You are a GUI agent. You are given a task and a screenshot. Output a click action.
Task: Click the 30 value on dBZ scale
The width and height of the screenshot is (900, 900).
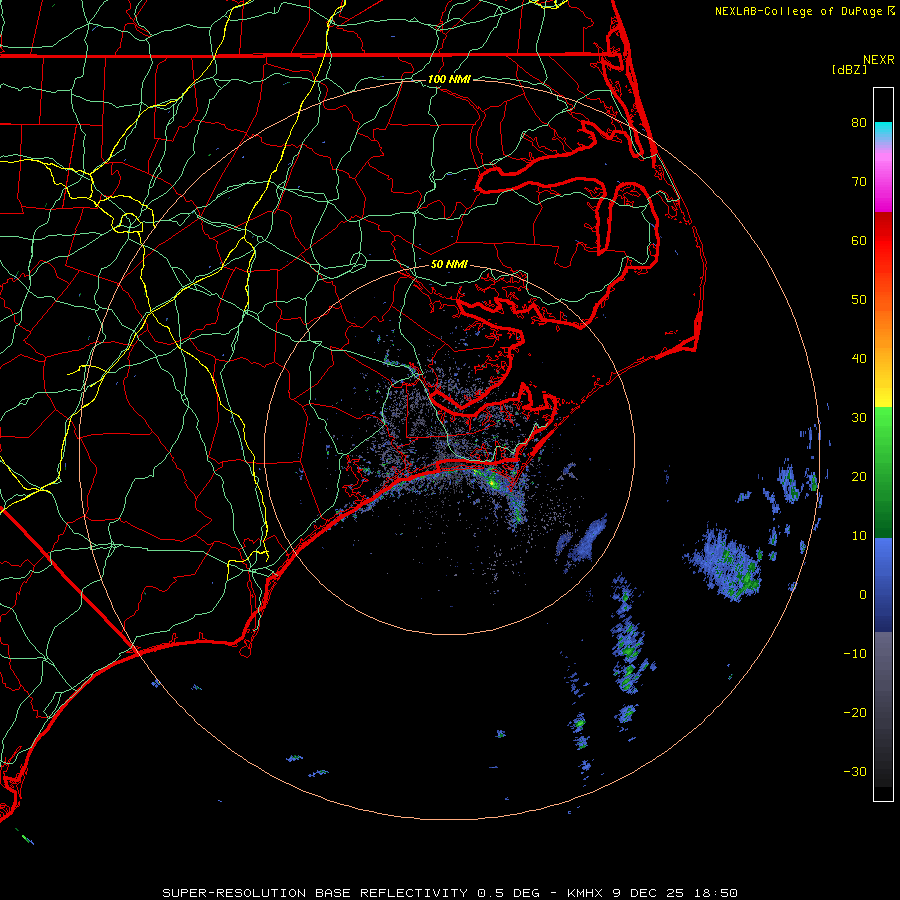[859, 417]
